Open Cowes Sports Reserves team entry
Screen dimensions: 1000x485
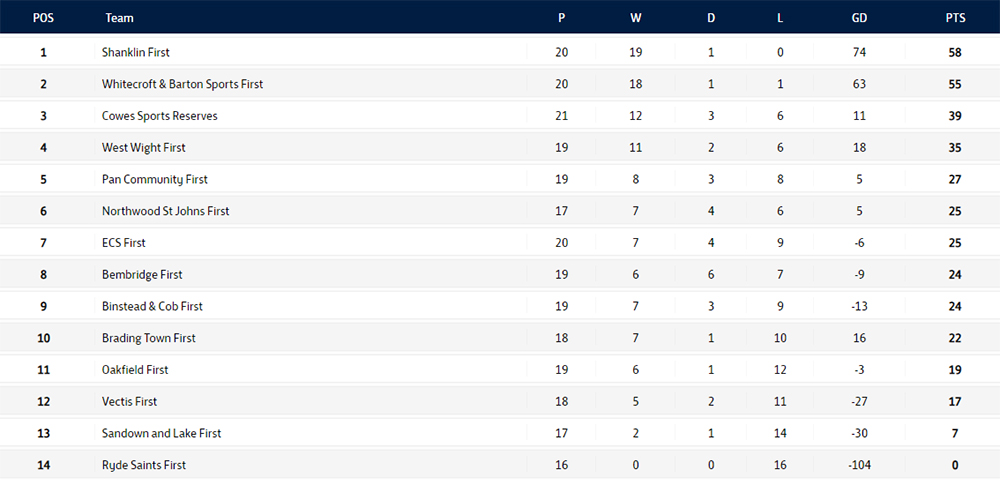point(159,116)
